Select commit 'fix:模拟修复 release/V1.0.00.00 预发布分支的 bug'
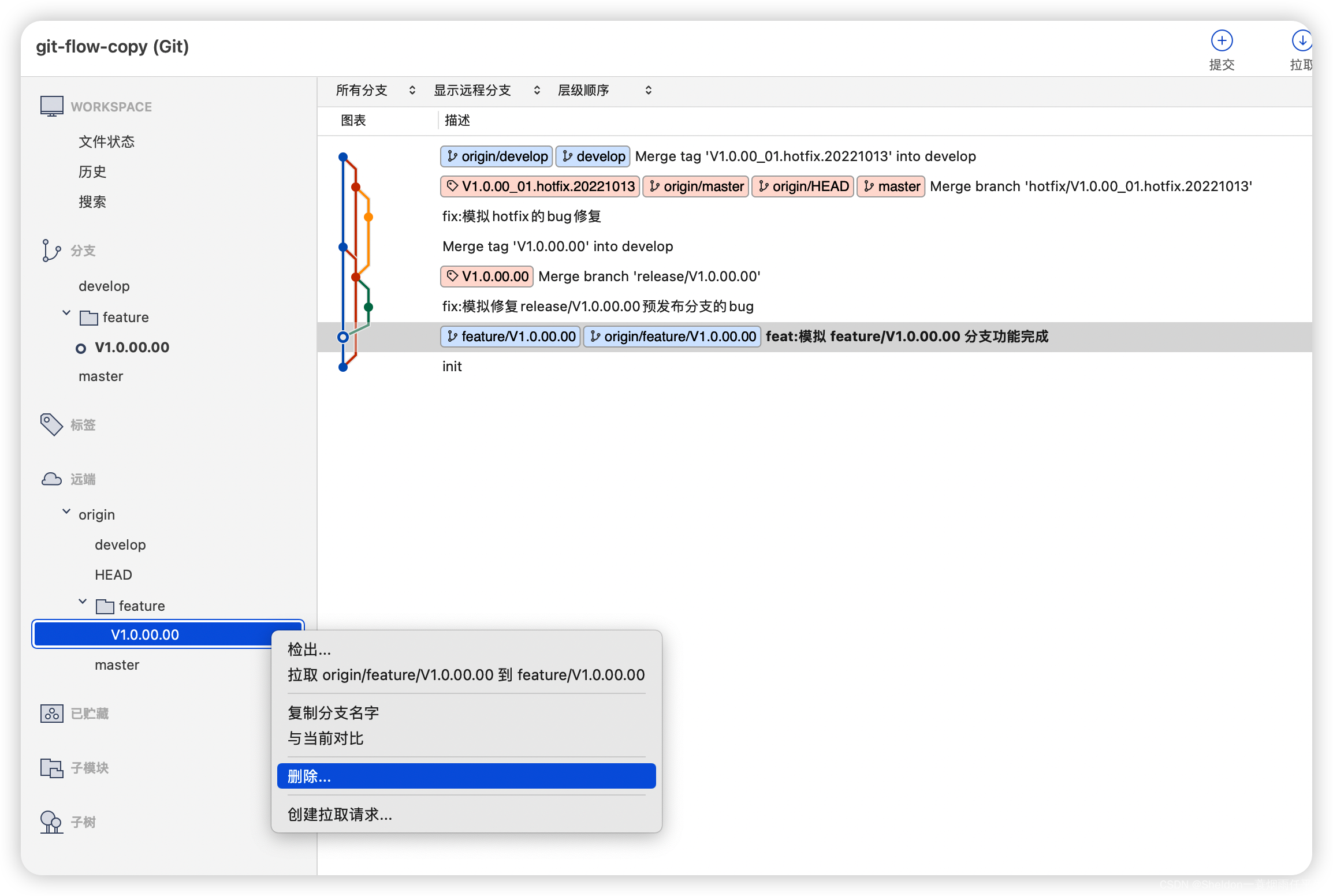Image resolution: width=1333 pixels, height=896 pixels. coord(598,307)
